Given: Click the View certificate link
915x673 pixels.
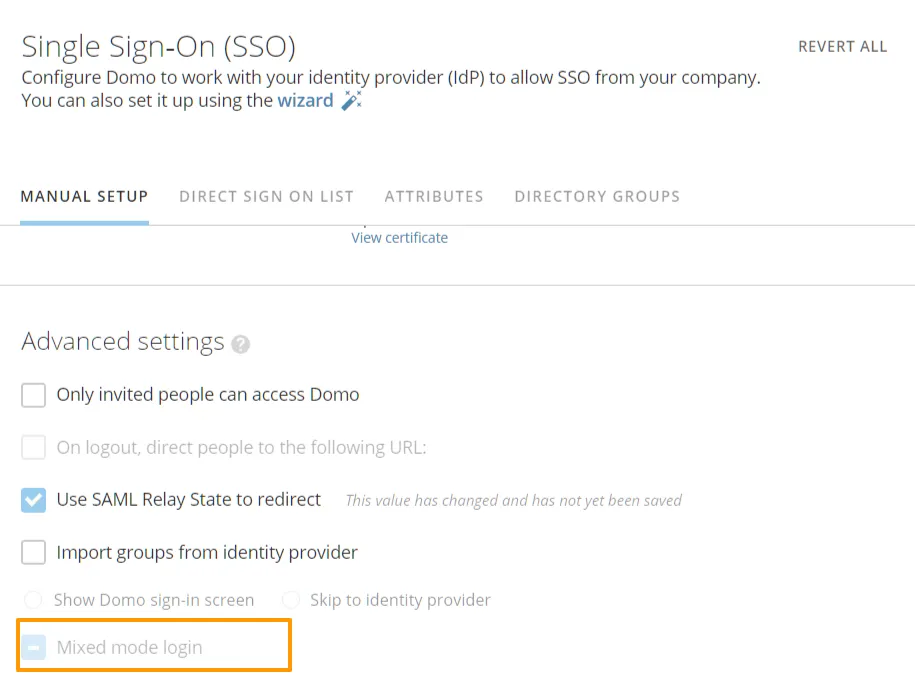Looking at the screenshot, I should (399, 238).
